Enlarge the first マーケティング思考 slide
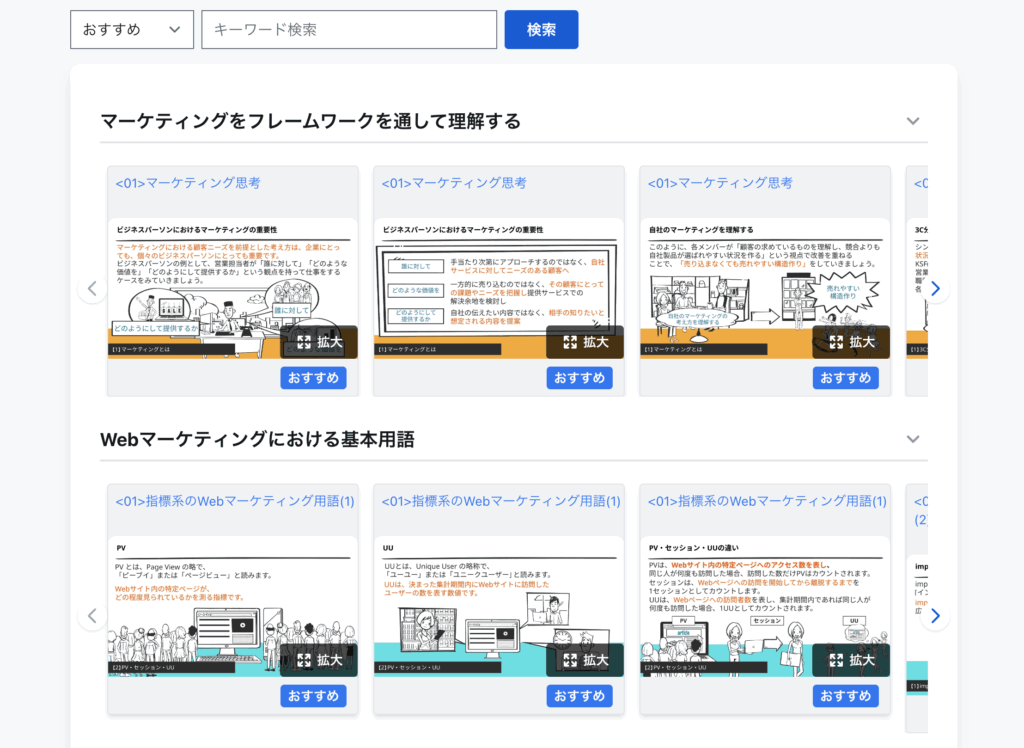Screen dimensions: 1024x748 (x=316, y=342)
